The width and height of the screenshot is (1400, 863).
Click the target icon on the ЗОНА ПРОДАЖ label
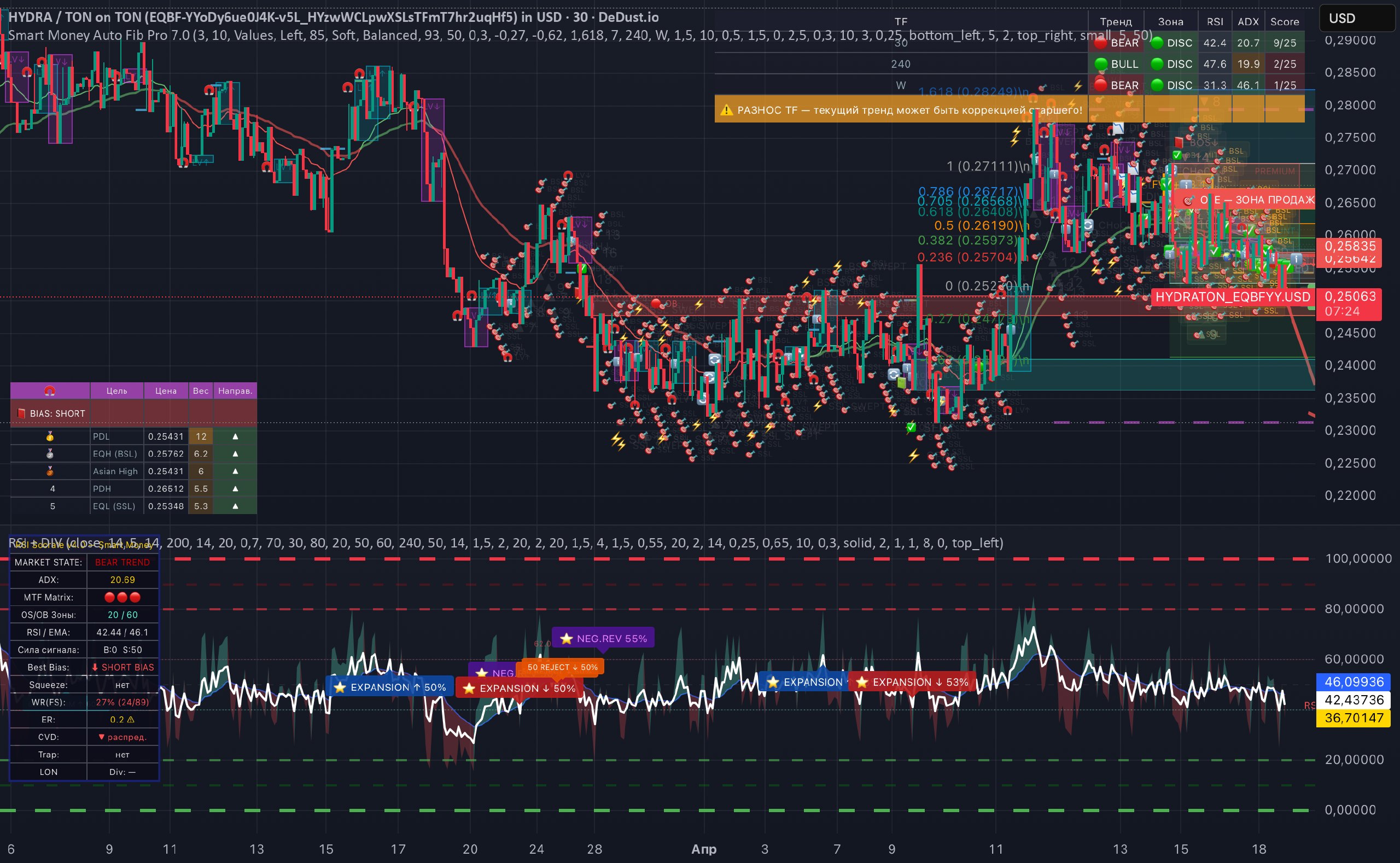coord(1188,200)
